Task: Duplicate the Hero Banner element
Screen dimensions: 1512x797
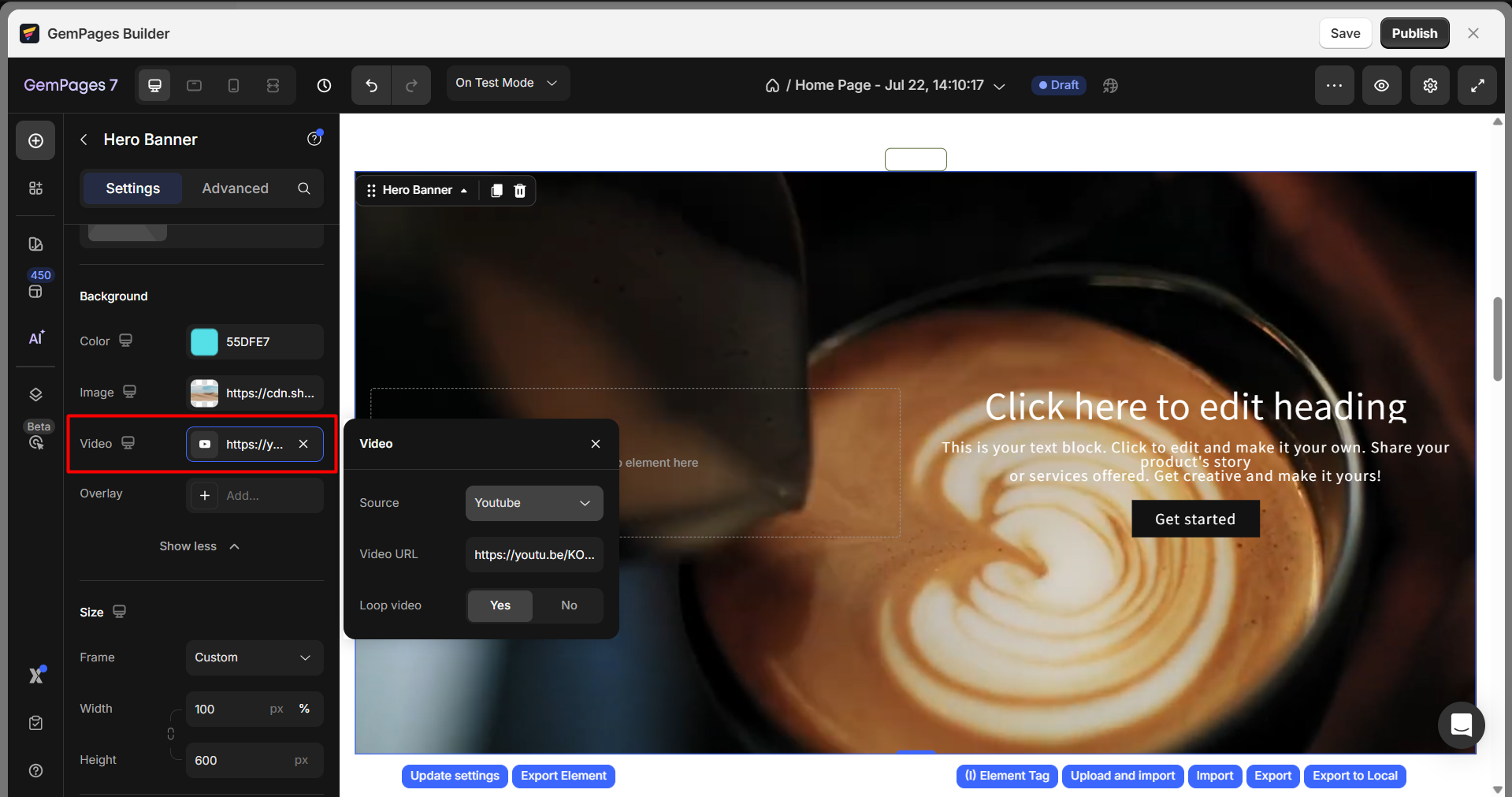Action: click(496, 191)
